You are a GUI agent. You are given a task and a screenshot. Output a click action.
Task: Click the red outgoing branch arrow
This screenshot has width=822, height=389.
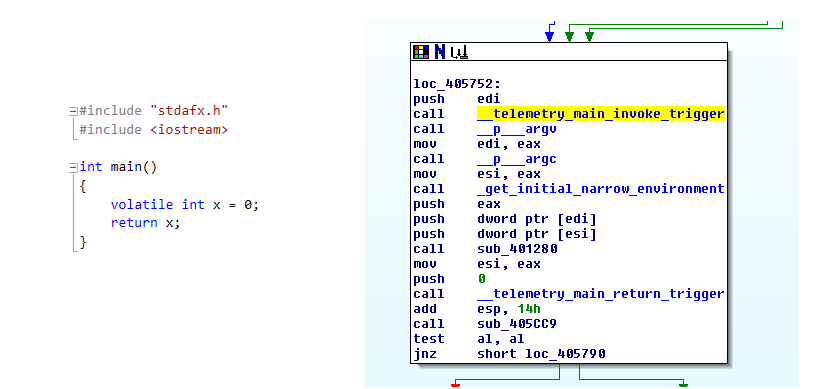(x=456, y=384)
